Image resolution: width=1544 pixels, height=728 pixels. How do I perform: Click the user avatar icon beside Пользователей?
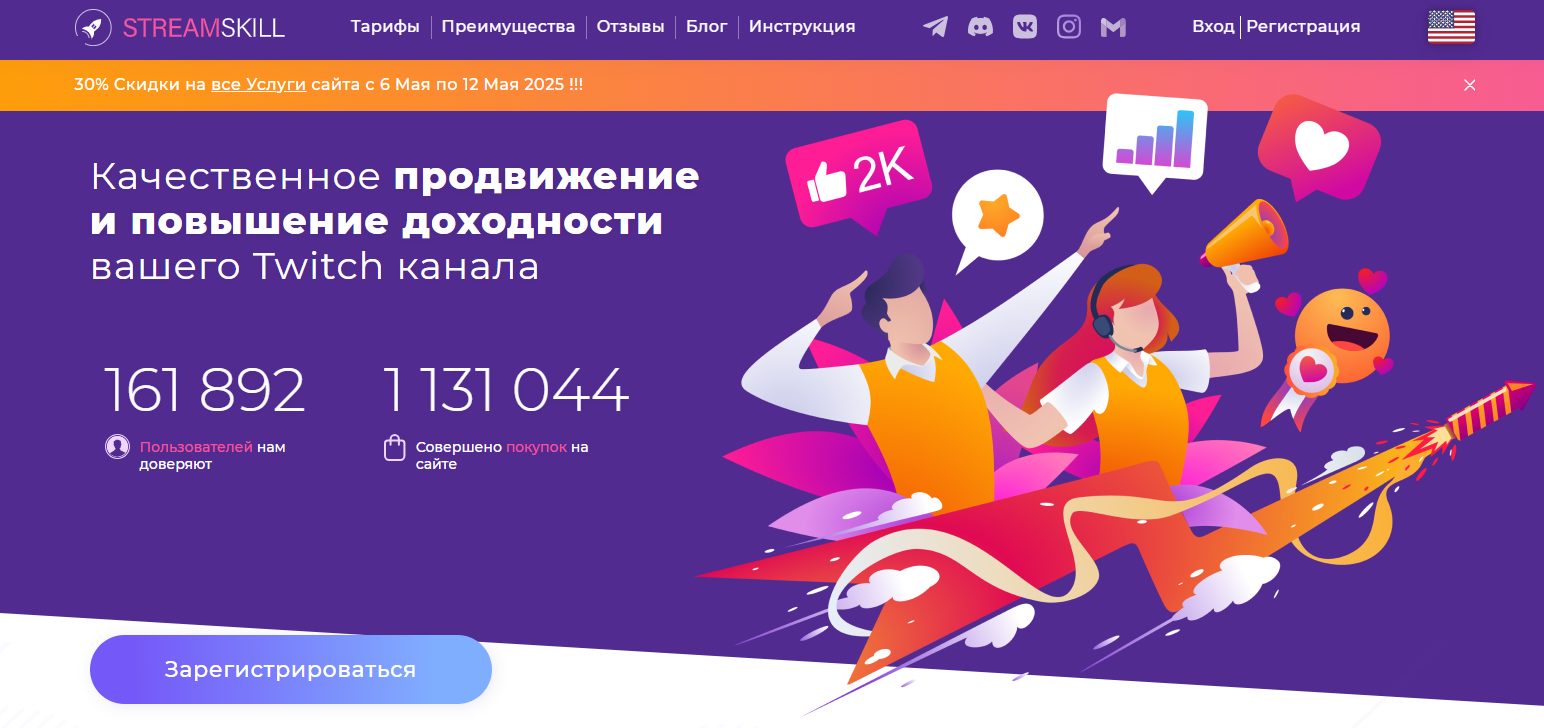coord(117,447)
